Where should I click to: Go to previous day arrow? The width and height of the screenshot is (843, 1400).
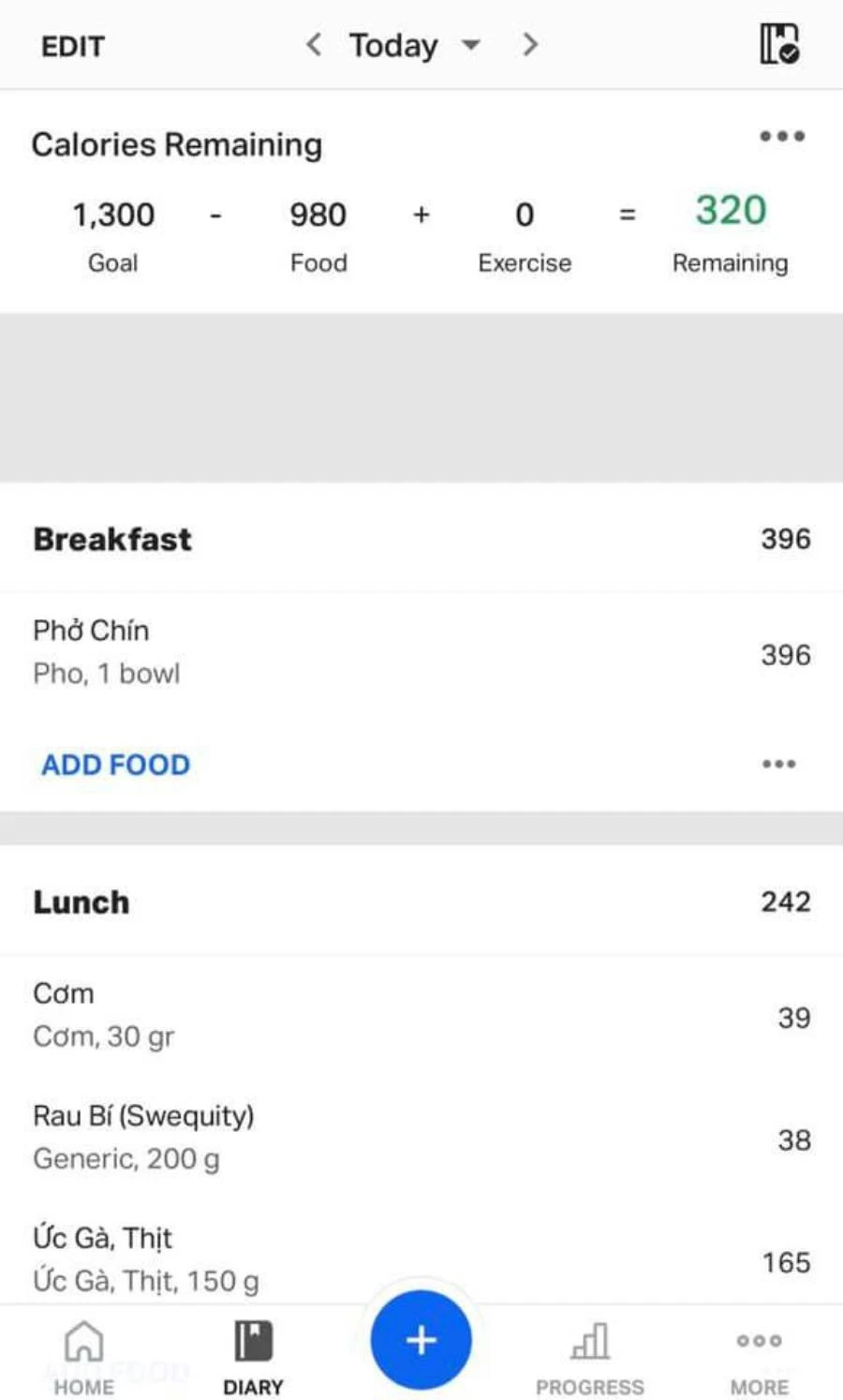[315, 44]
